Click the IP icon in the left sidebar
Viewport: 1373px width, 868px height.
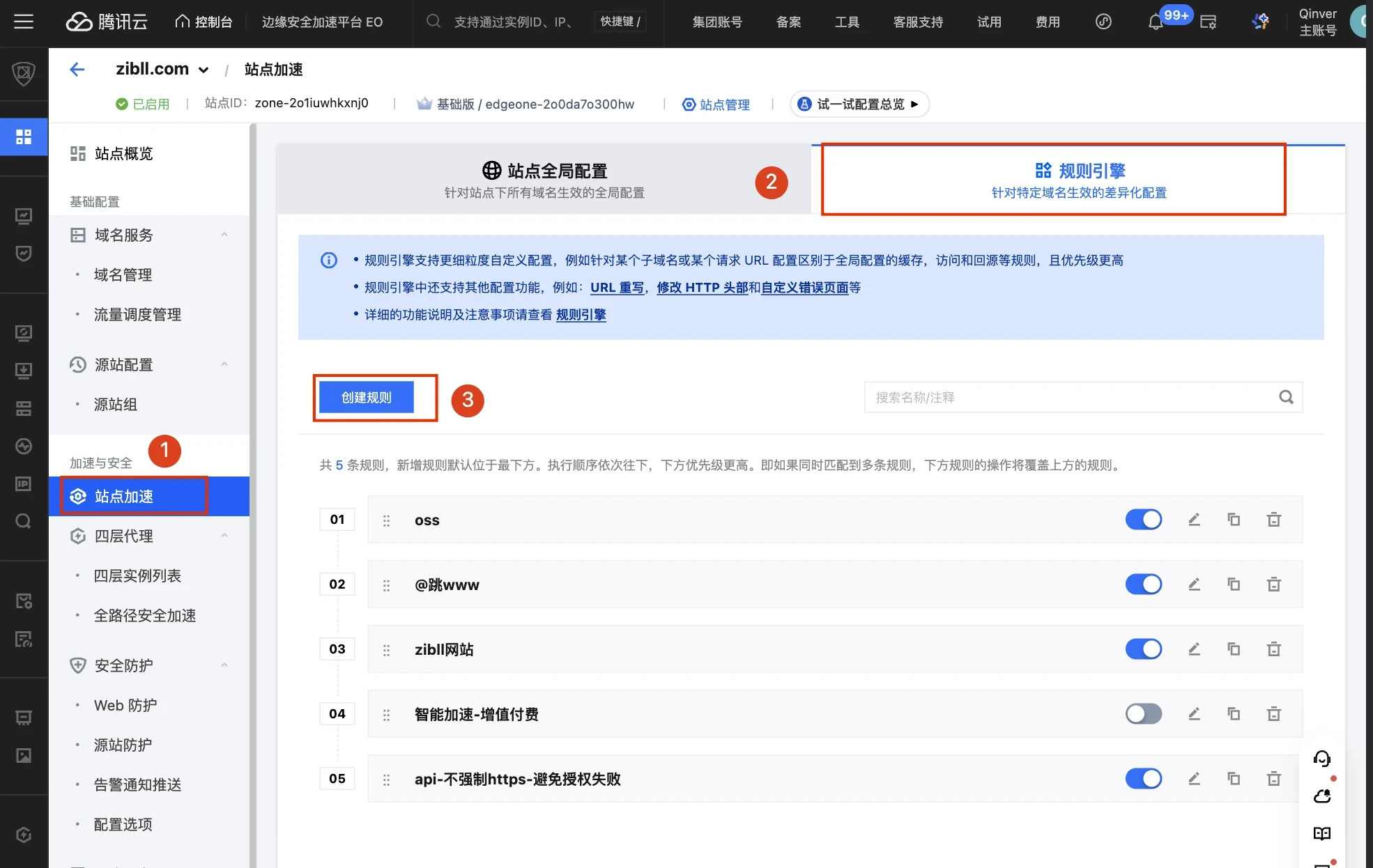pyautogui.click(x=24, y=483)
